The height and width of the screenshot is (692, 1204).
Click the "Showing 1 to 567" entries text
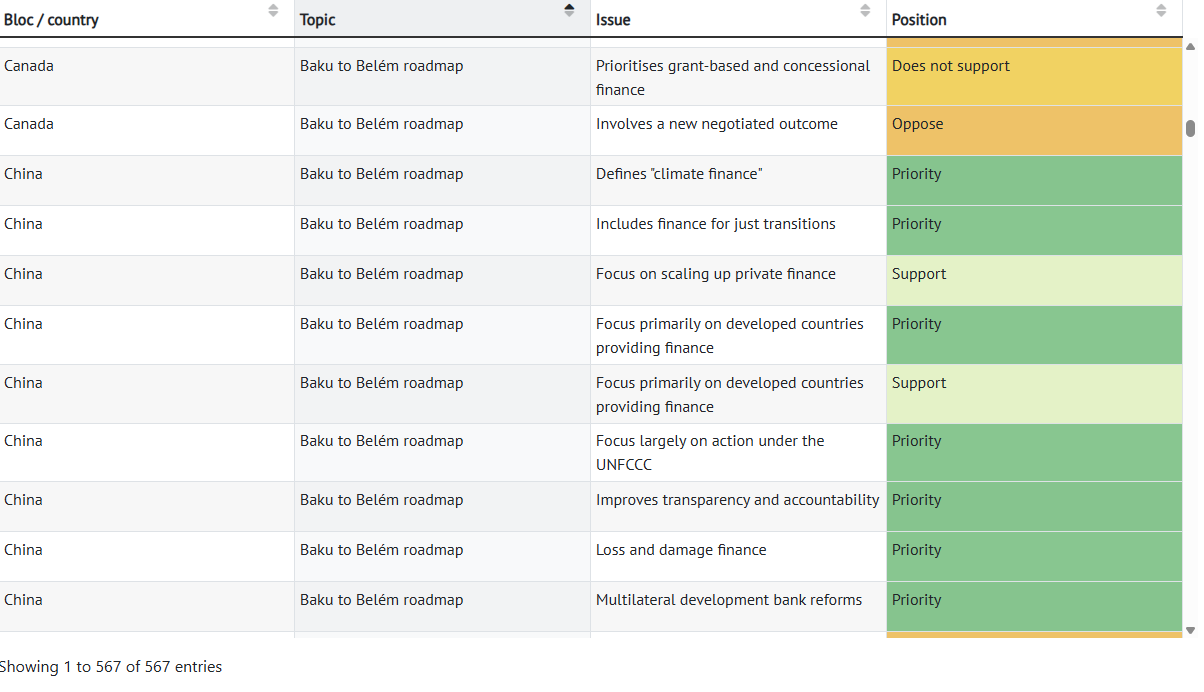111,667
